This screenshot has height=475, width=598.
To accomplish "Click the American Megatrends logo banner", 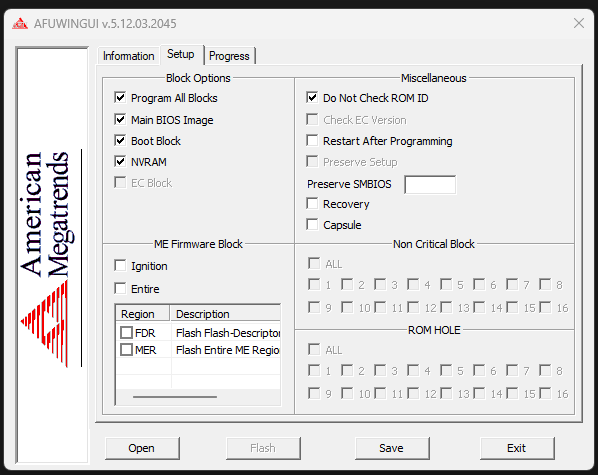I will [x=52, y=255].
